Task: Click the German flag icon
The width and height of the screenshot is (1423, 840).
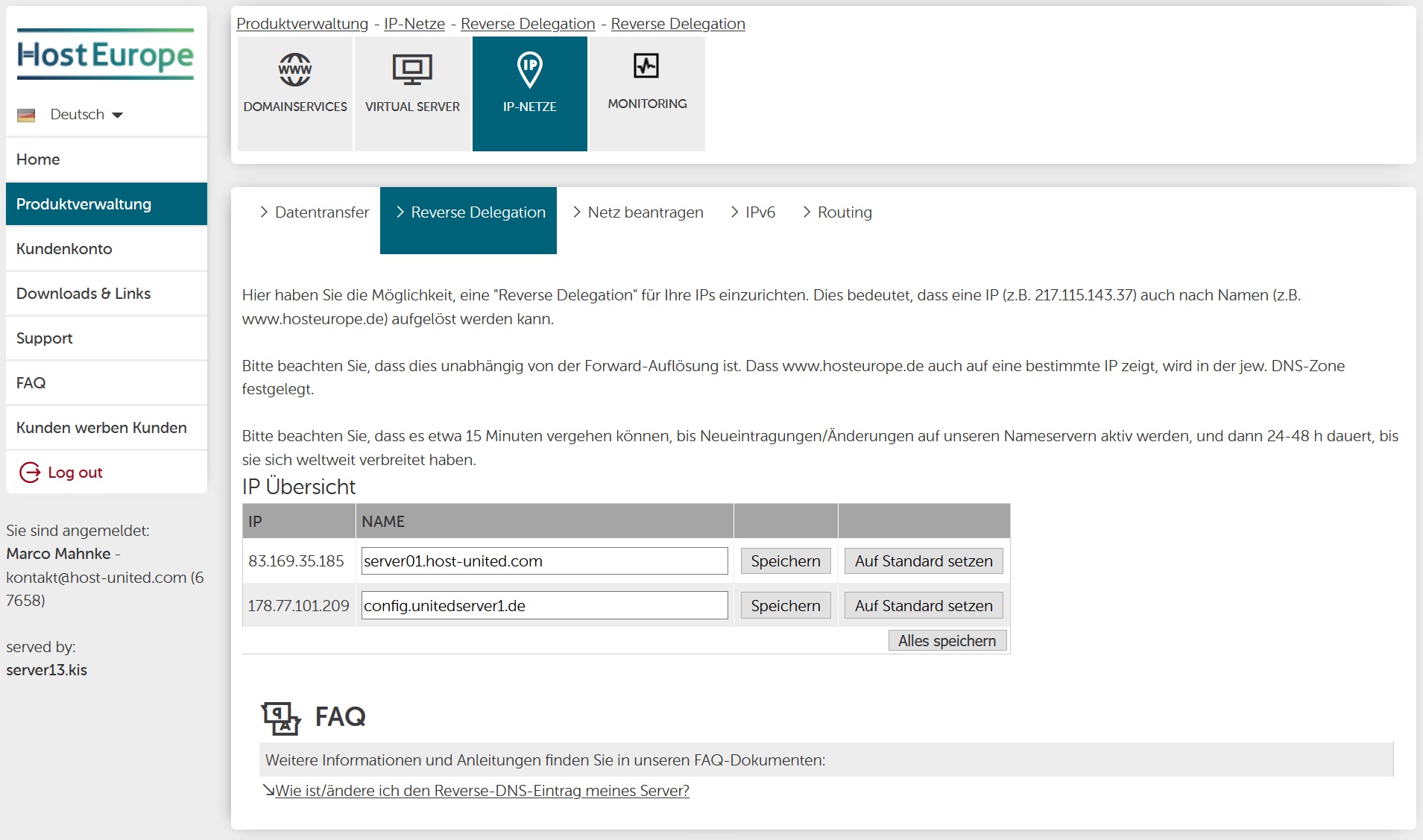Action: click(27, 115)
